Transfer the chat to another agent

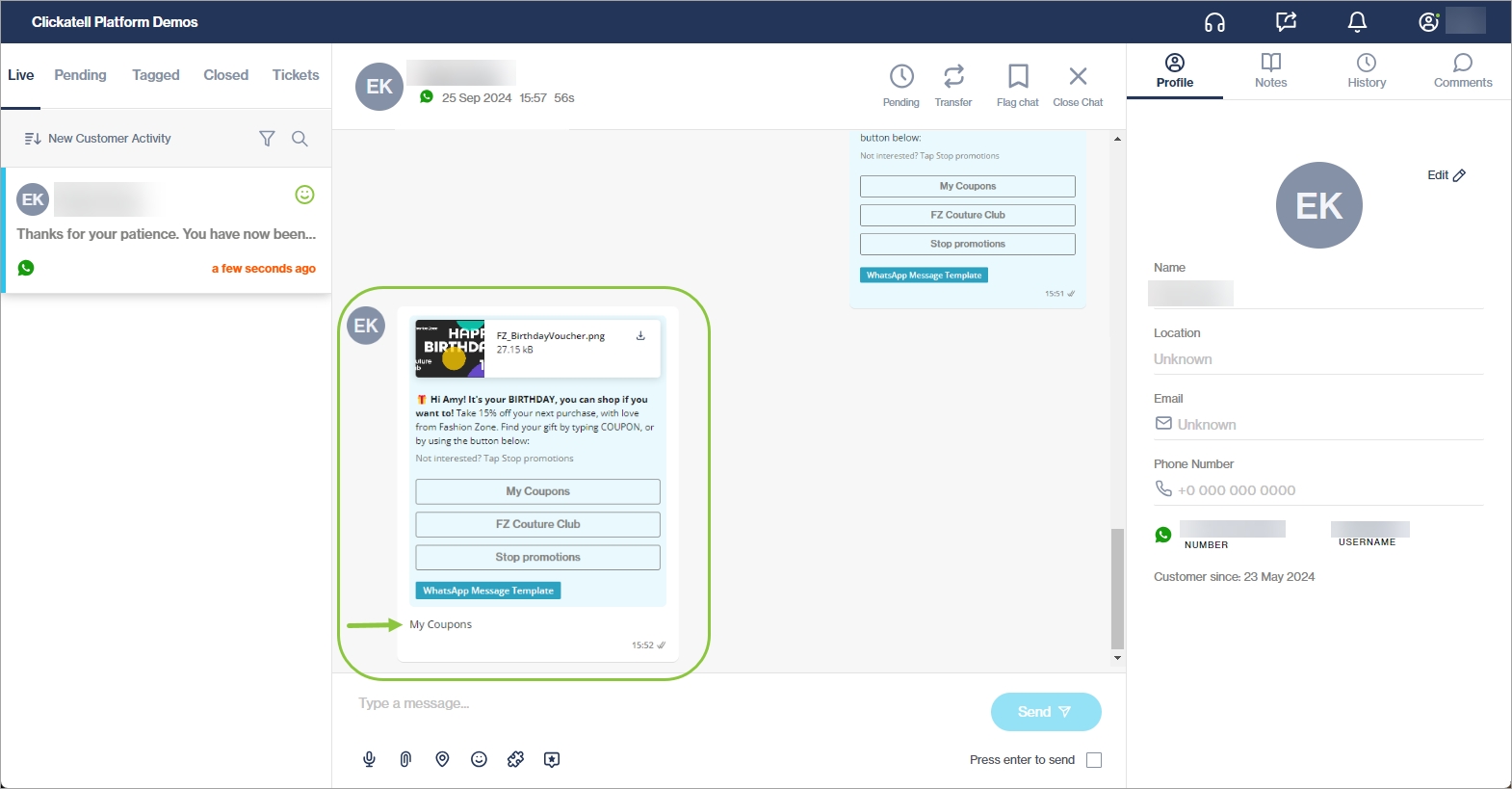(953, 85)
